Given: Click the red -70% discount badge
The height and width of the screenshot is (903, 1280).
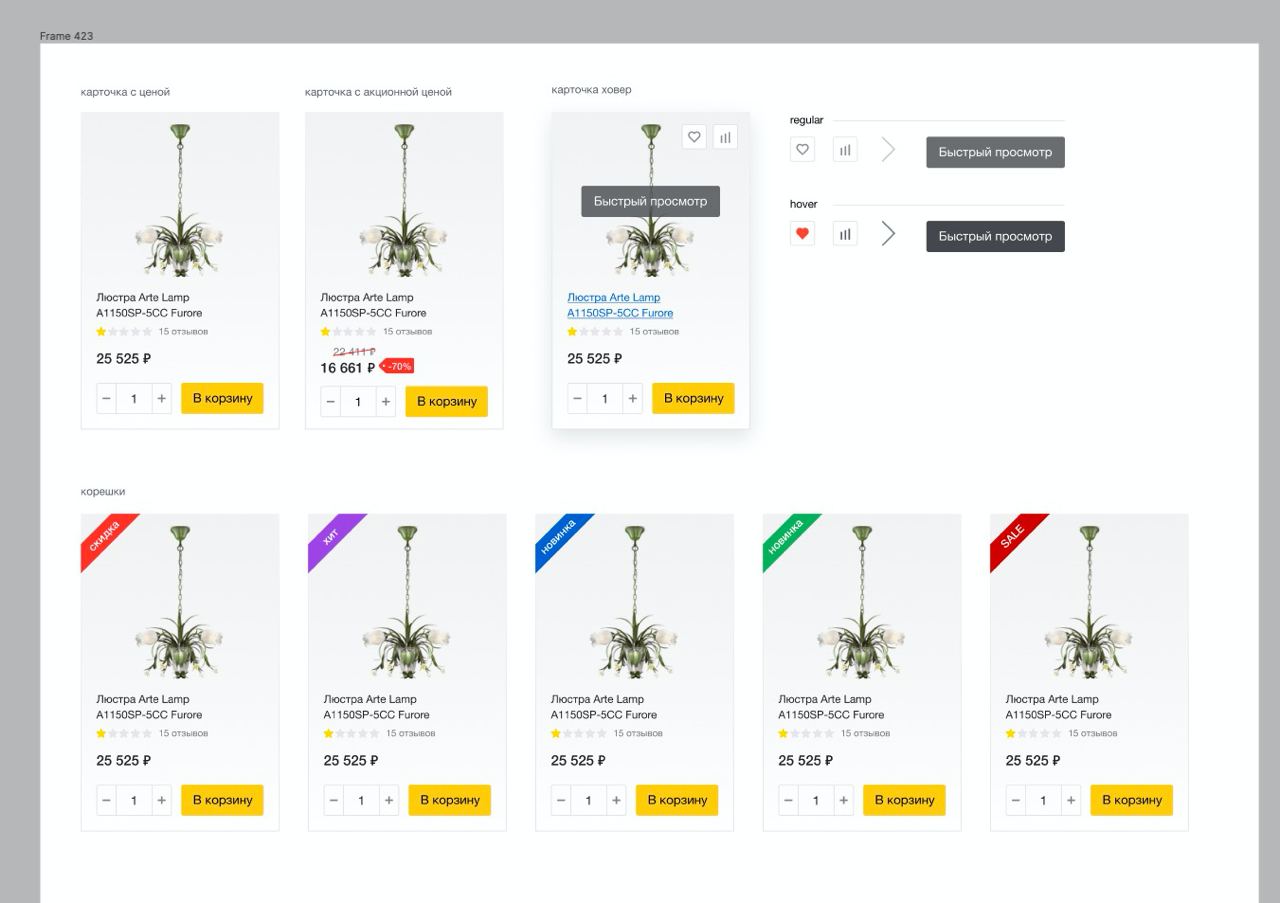Looking at the screenshot, I should click(399, 366).
